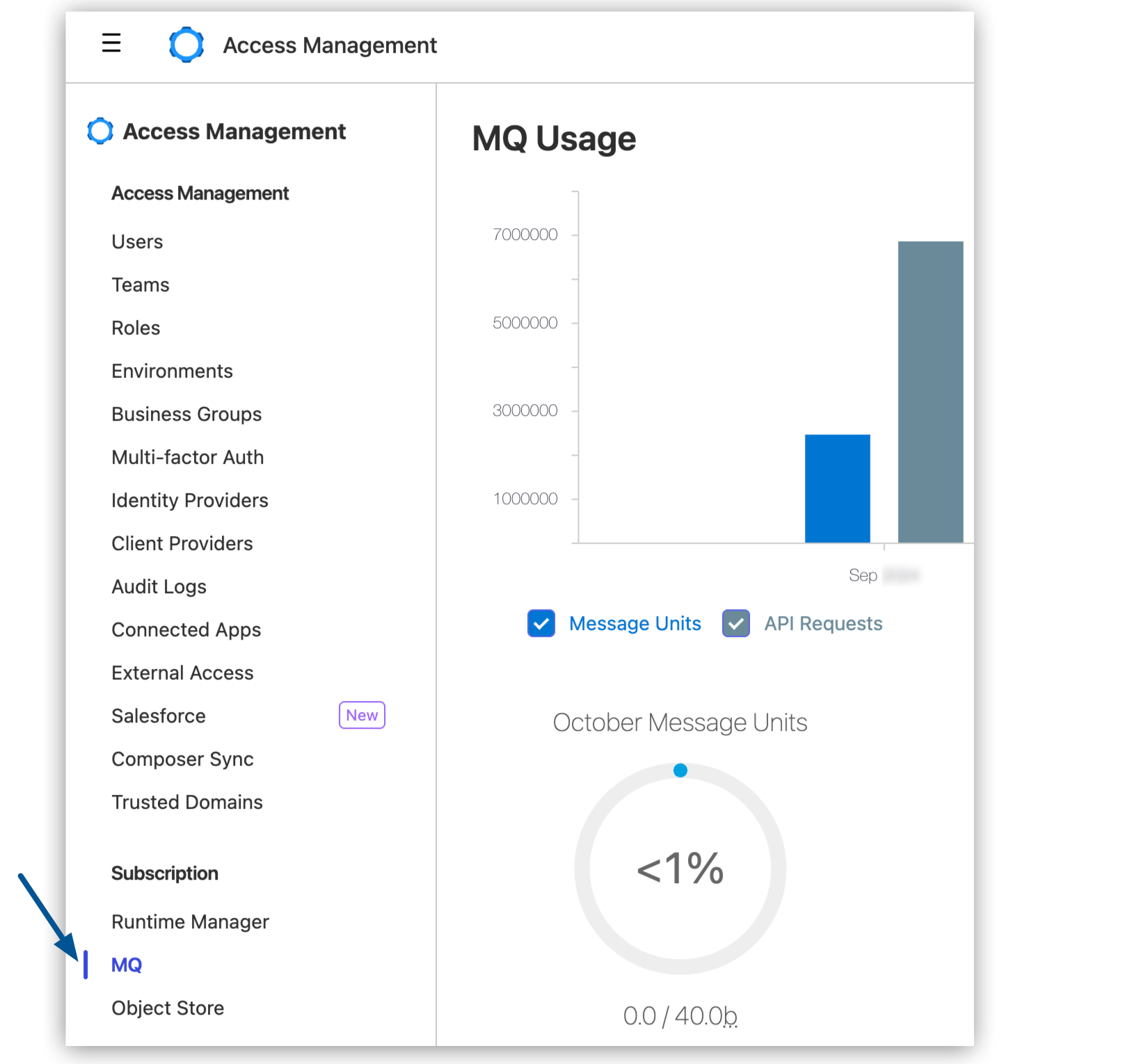
Task: Open the hamburger navigation menu
Action: pyautogui.click(x=111, y=43)
